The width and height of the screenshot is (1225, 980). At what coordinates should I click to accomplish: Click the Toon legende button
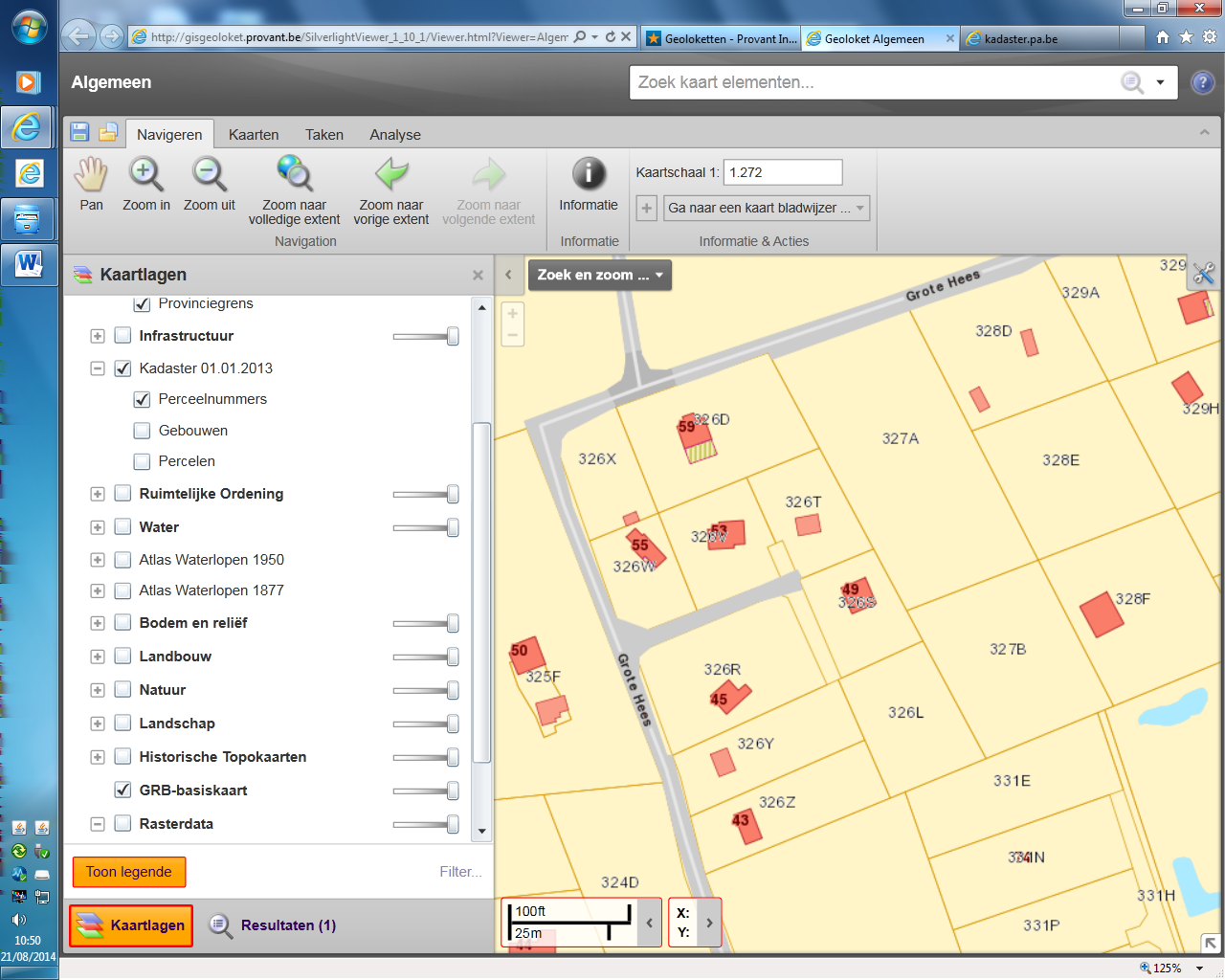coord(129,872)
